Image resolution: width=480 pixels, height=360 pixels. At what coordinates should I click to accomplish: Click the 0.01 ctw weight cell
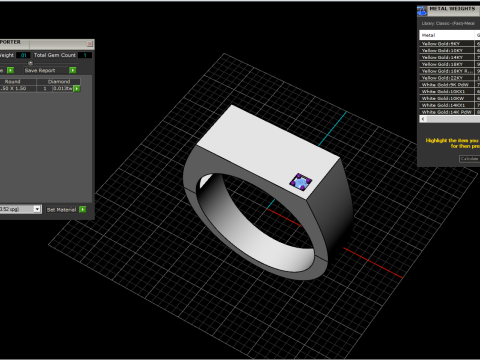click(63, 89)
